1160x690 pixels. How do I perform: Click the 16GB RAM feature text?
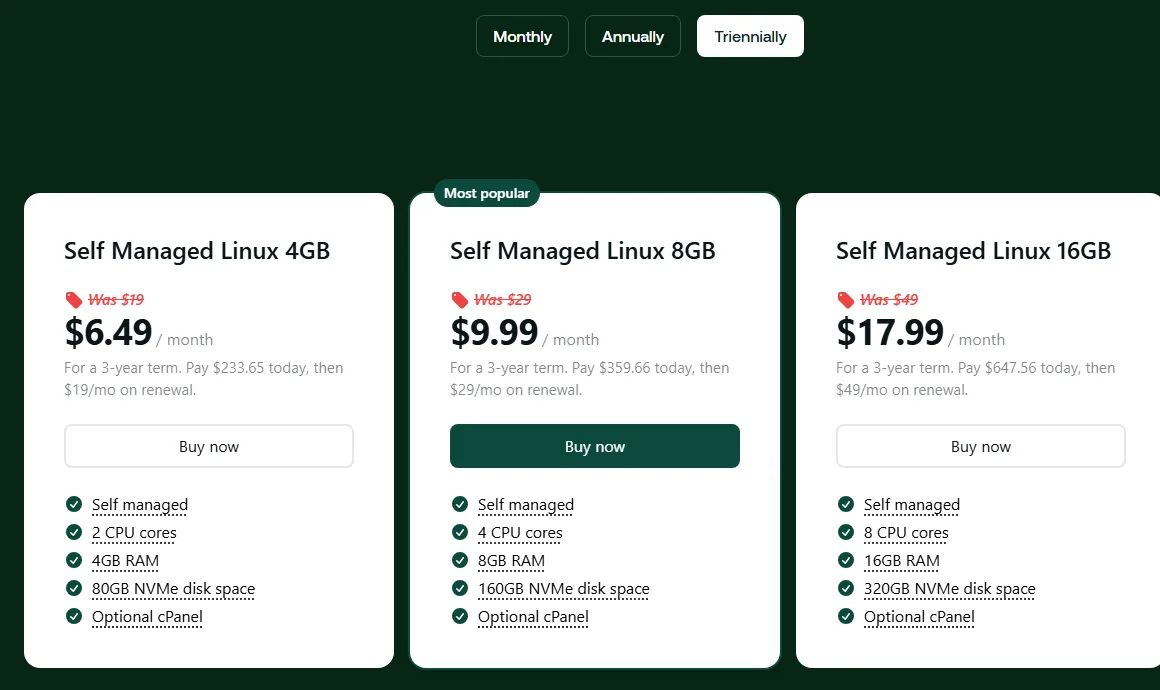[x=902, y=561]
